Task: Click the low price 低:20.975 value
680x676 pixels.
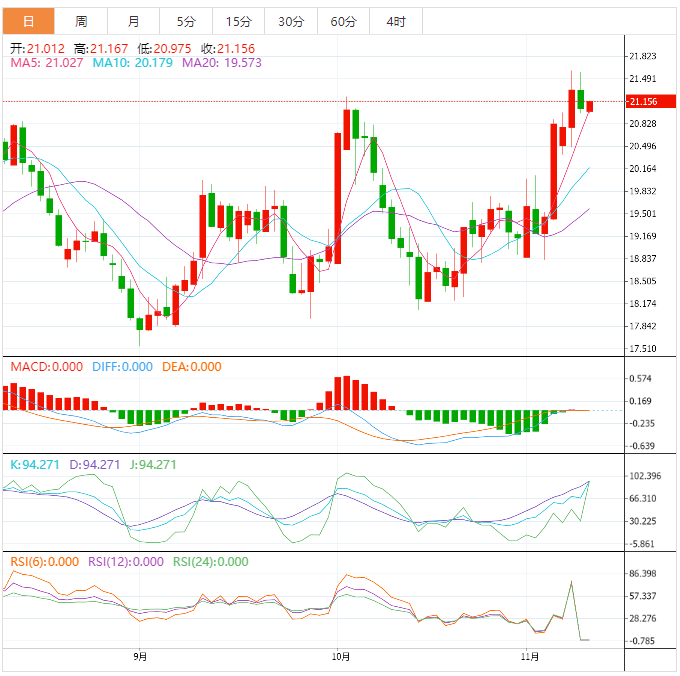Action: 164,49
